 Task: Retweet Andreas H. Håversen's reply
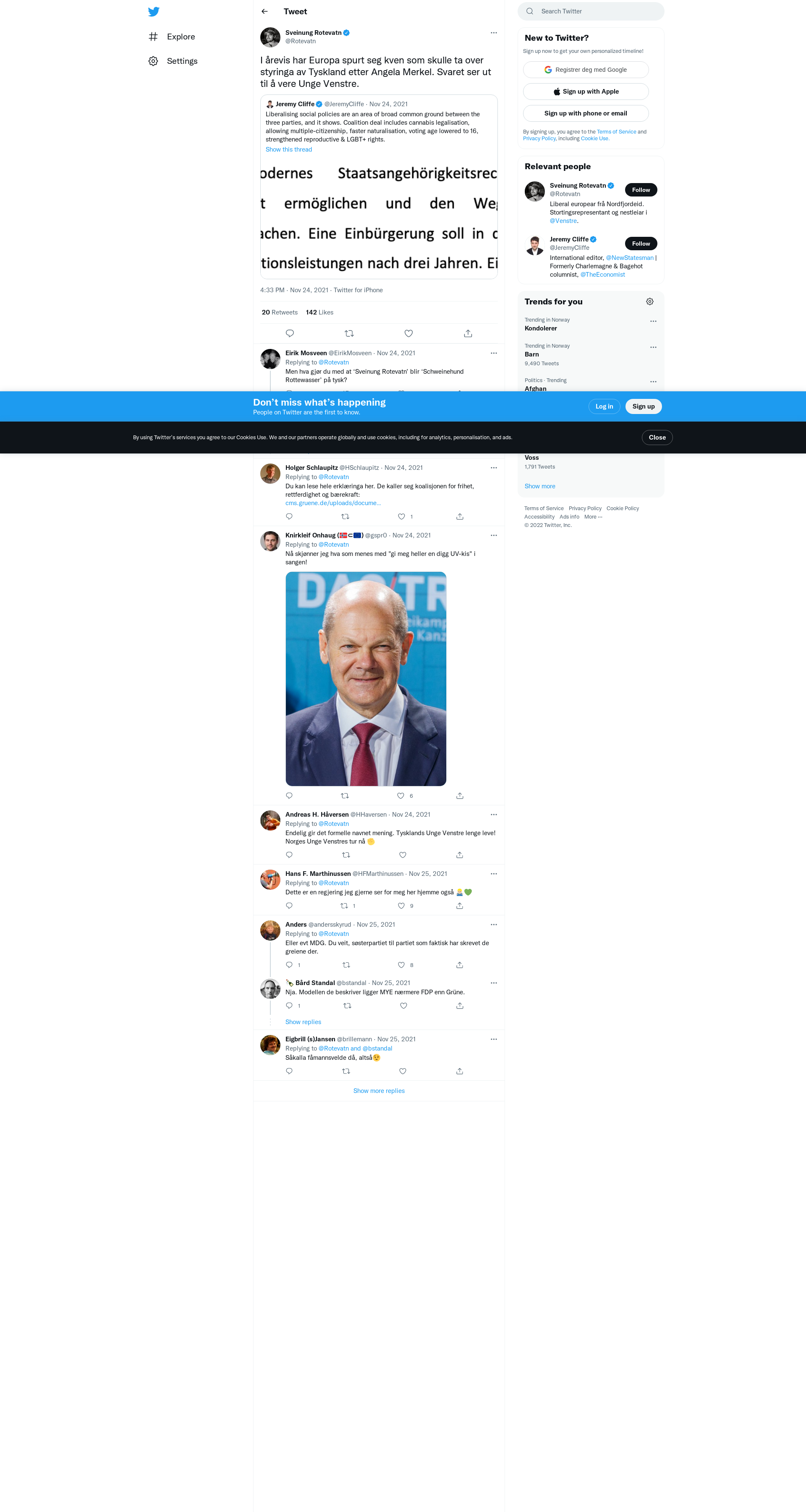[346, 855]
